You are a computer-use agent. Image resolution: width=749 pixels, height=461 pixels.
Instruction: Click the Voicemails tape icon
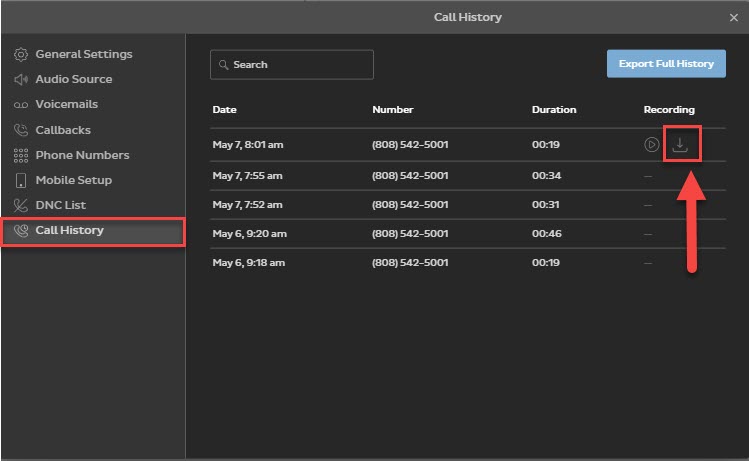point(20,105)
